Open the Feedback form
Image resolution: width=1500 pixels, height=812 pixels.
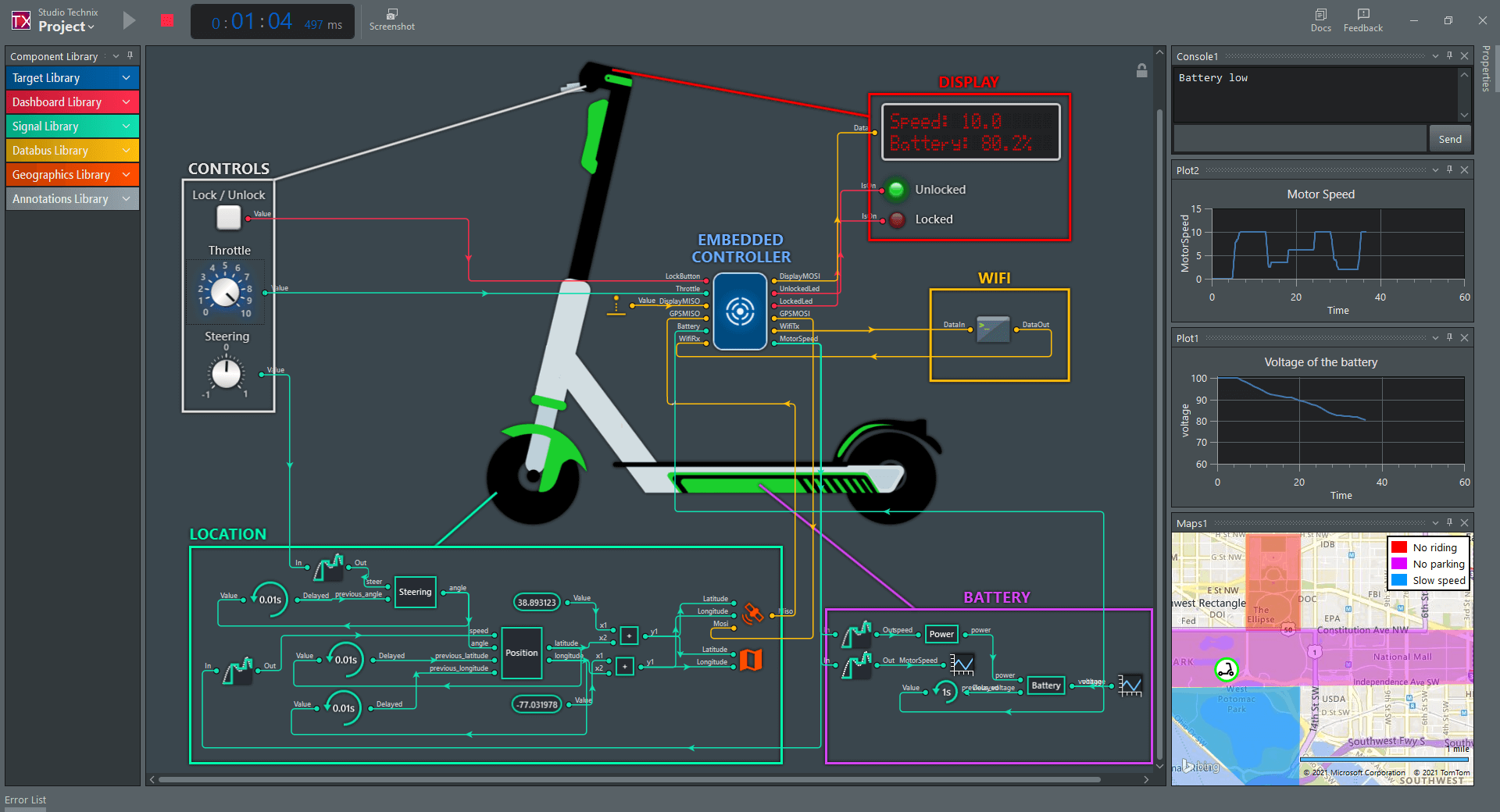pos(1362,20)
